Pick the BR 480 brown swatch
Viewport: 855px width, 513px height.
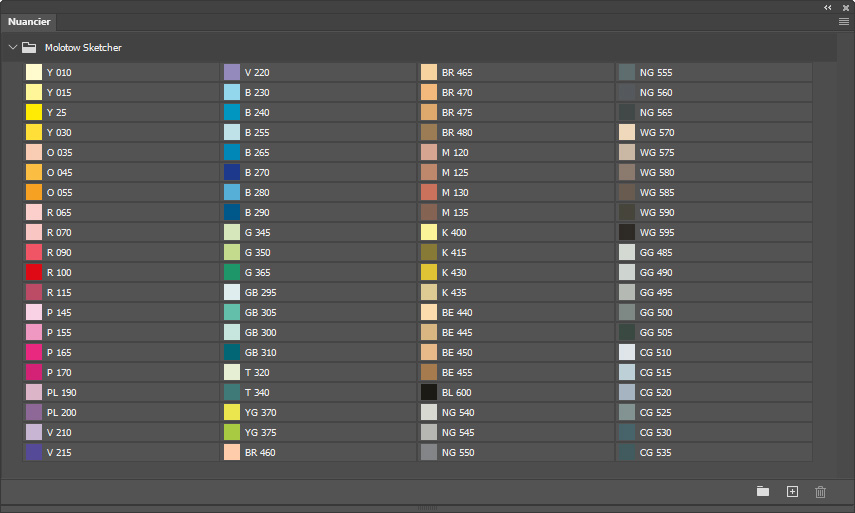pos(429,132)
